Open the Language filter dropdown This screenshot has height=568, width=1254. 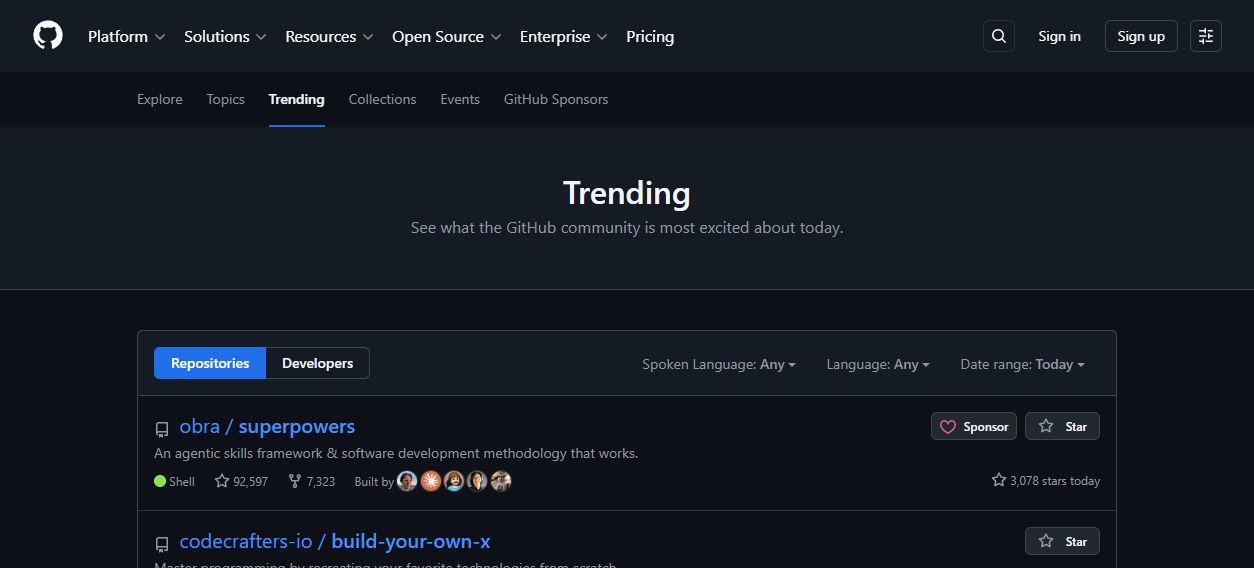878,364
